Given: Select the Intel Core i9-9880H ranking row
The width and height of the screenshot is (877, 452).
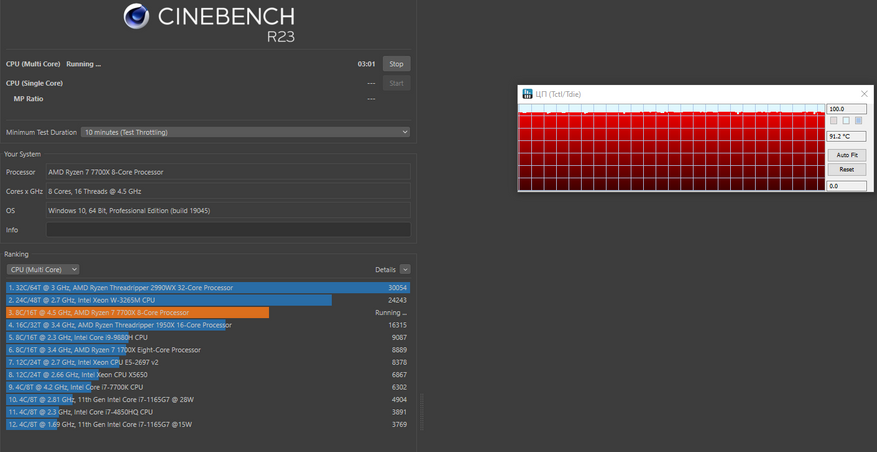Looking at the screenshot, I should (x=208, y=337).
